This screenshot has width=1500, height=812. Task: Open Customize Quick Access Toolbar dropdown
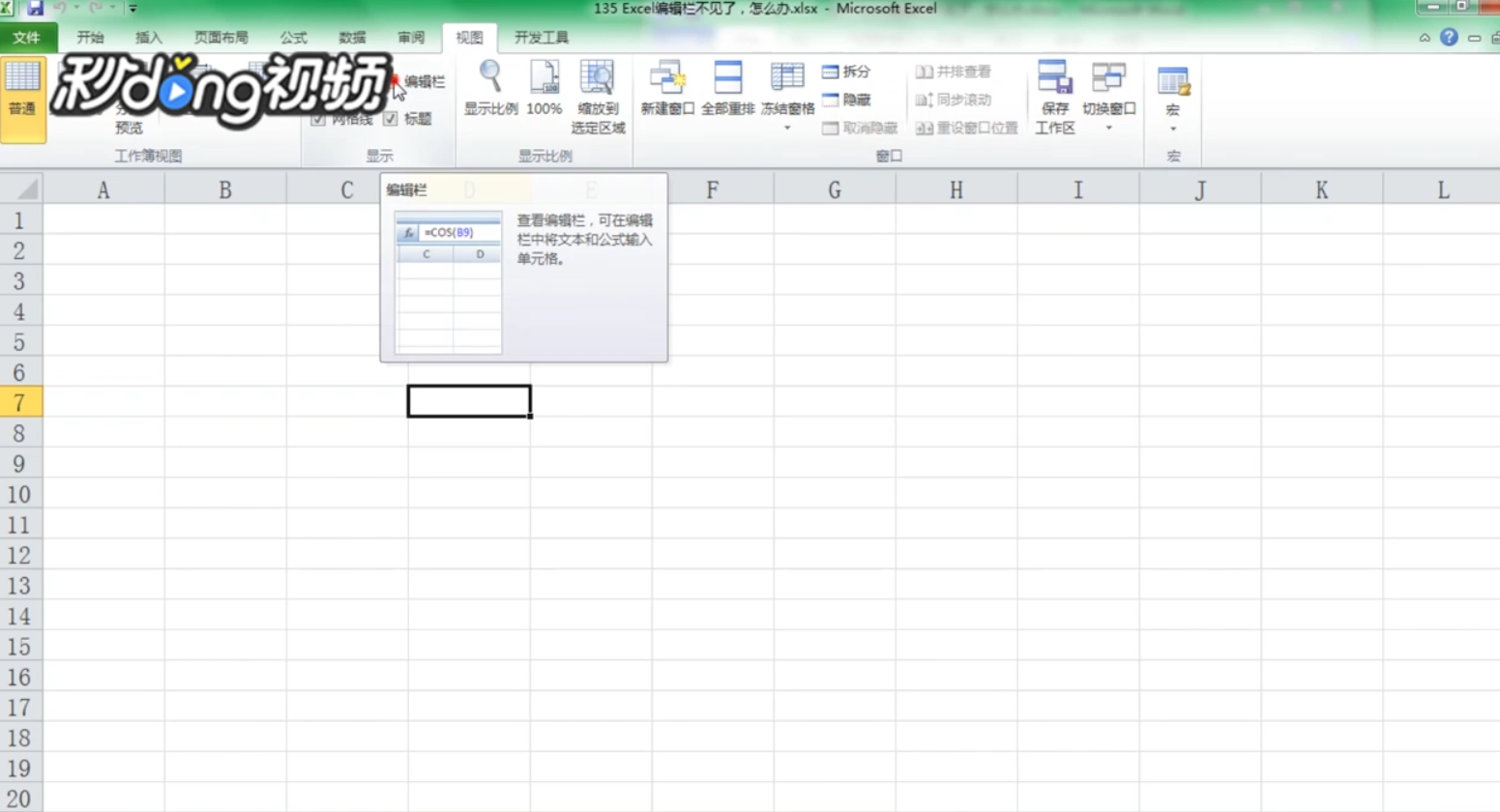pyautogui.click(x=132, y=8)
